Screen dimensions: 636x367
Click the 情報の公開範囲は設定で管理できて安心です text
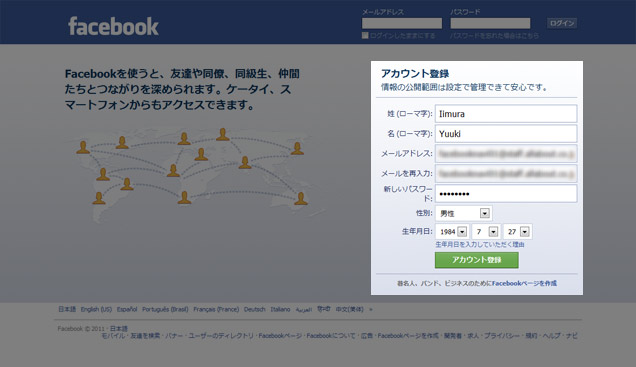click(x=464, y=87)
